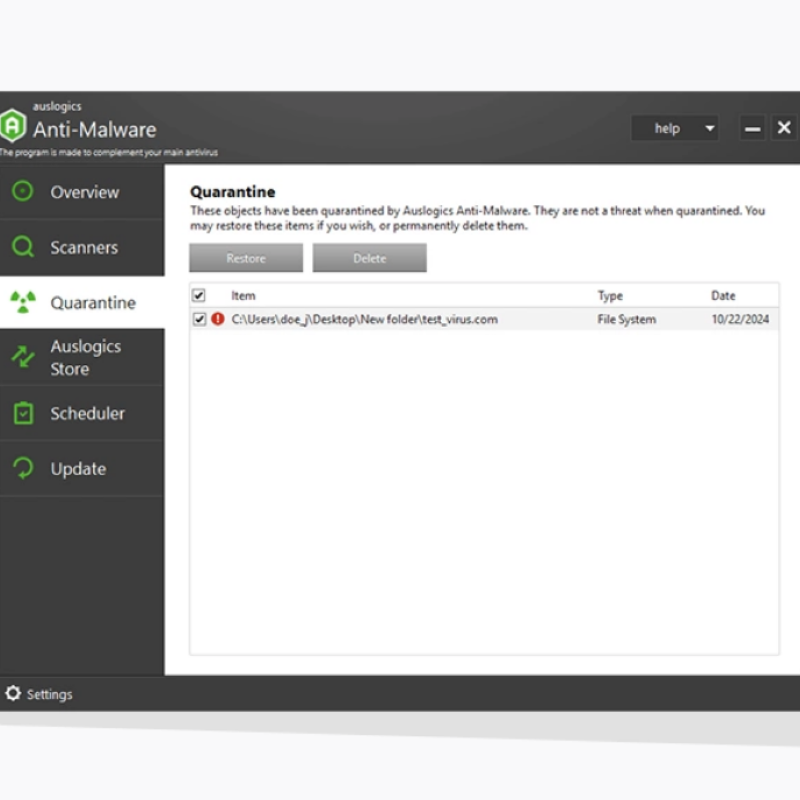800x800 pixels.
Task: Click the Update refresh icon
Action: point(22,468)
